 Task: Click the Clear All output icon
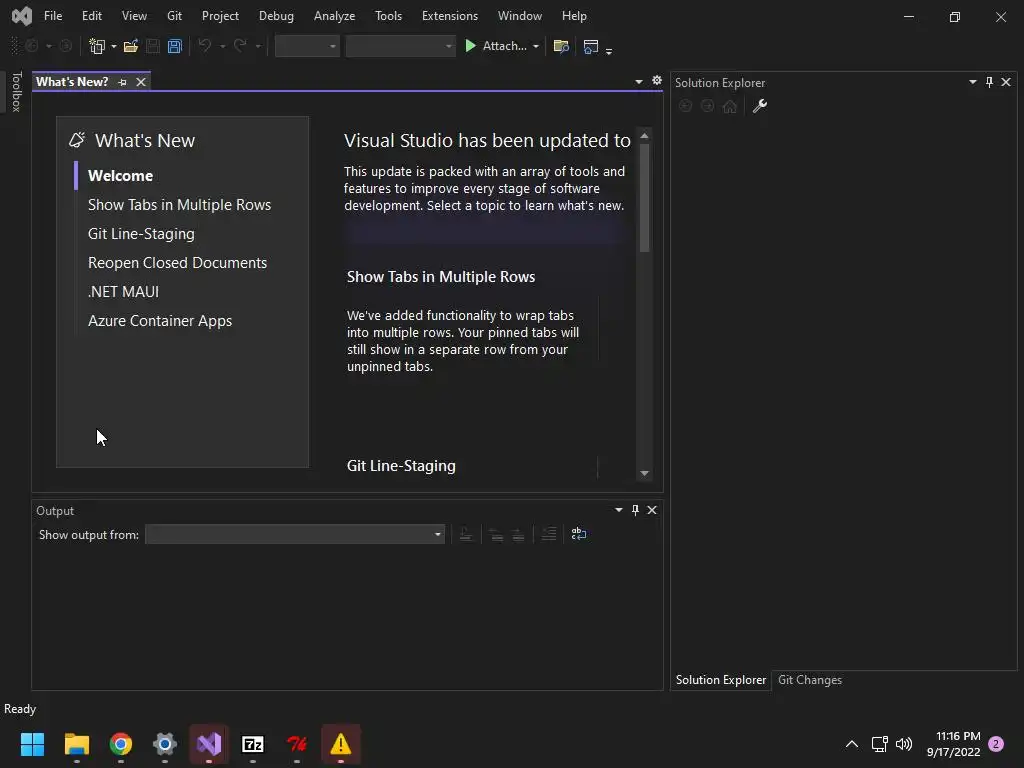click(549, 534)
